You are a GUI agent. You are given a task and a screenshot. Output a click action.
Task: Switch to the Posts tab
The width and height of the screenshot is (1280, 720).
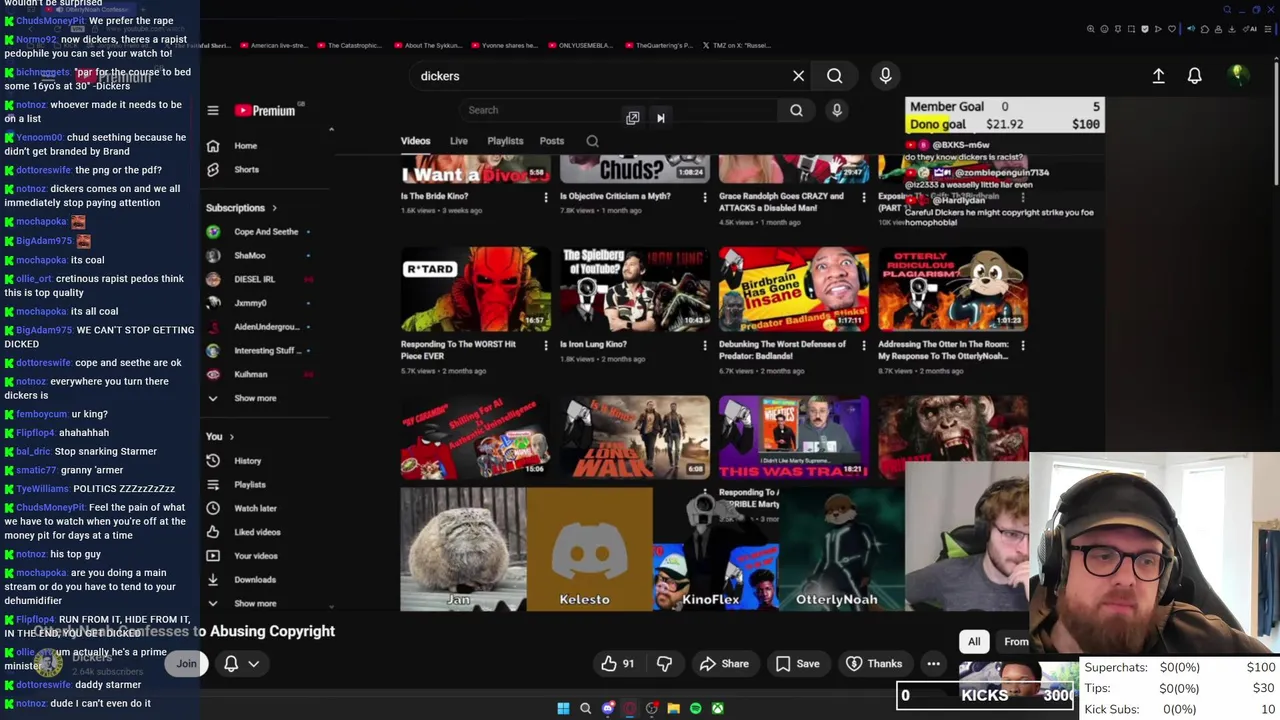[x=552, y=141]
